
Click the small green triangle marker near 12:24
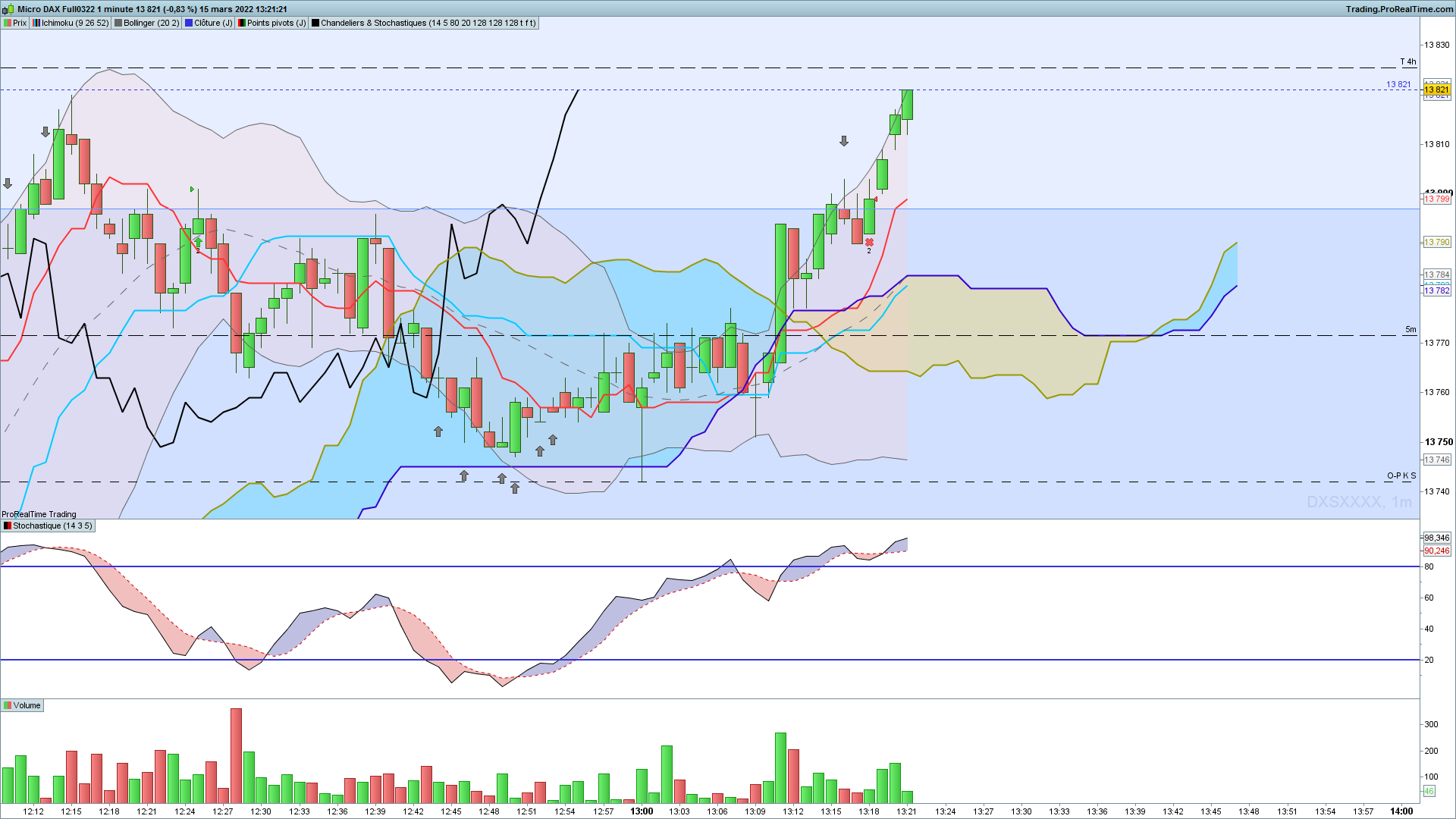coord(193,189)
